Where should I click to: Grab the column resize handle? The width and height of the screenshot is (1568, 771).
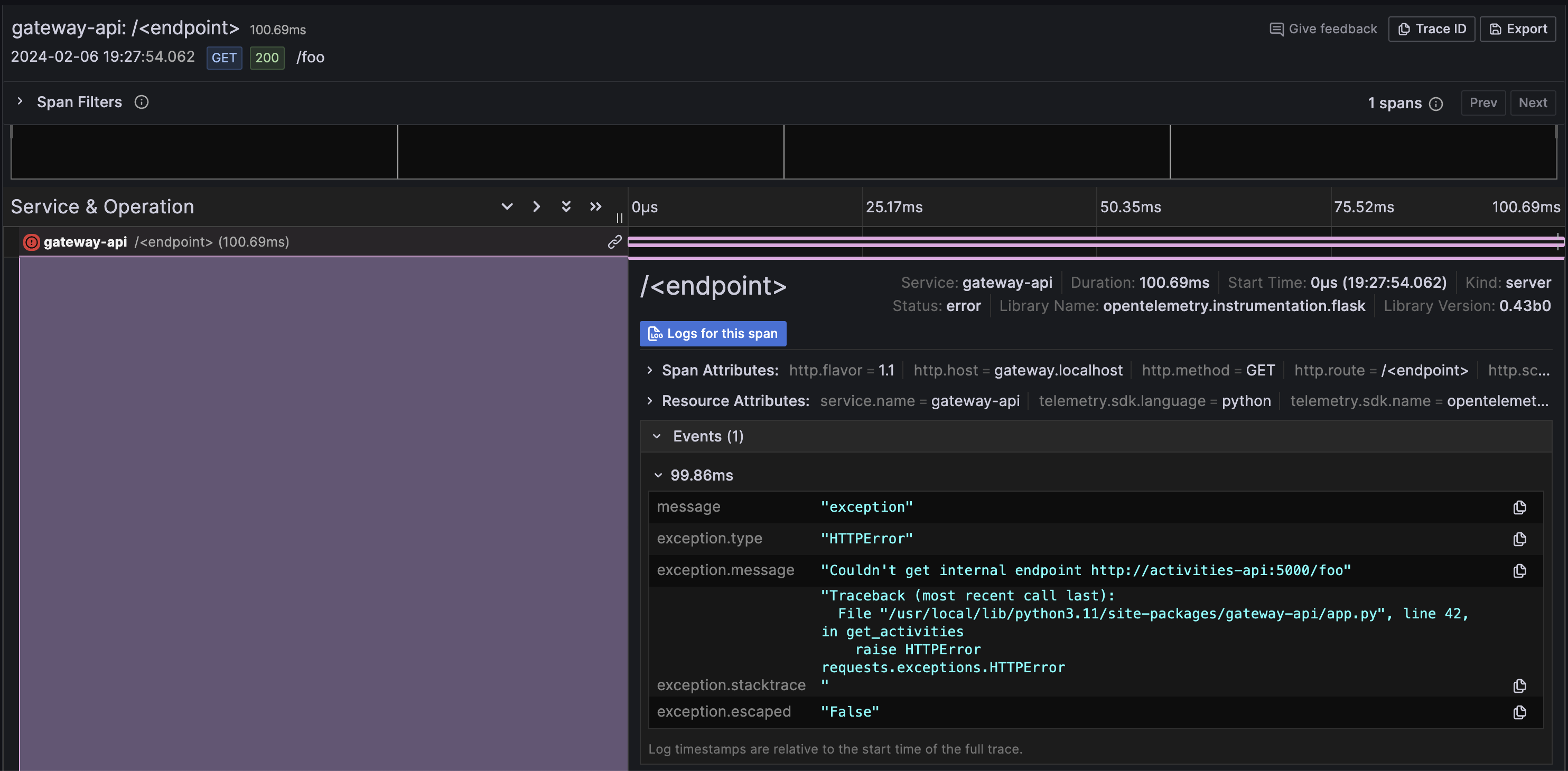(620, 218)
